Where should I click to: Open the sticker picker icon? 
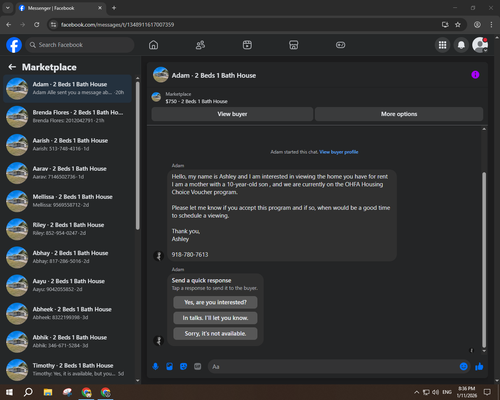point(183,367)
